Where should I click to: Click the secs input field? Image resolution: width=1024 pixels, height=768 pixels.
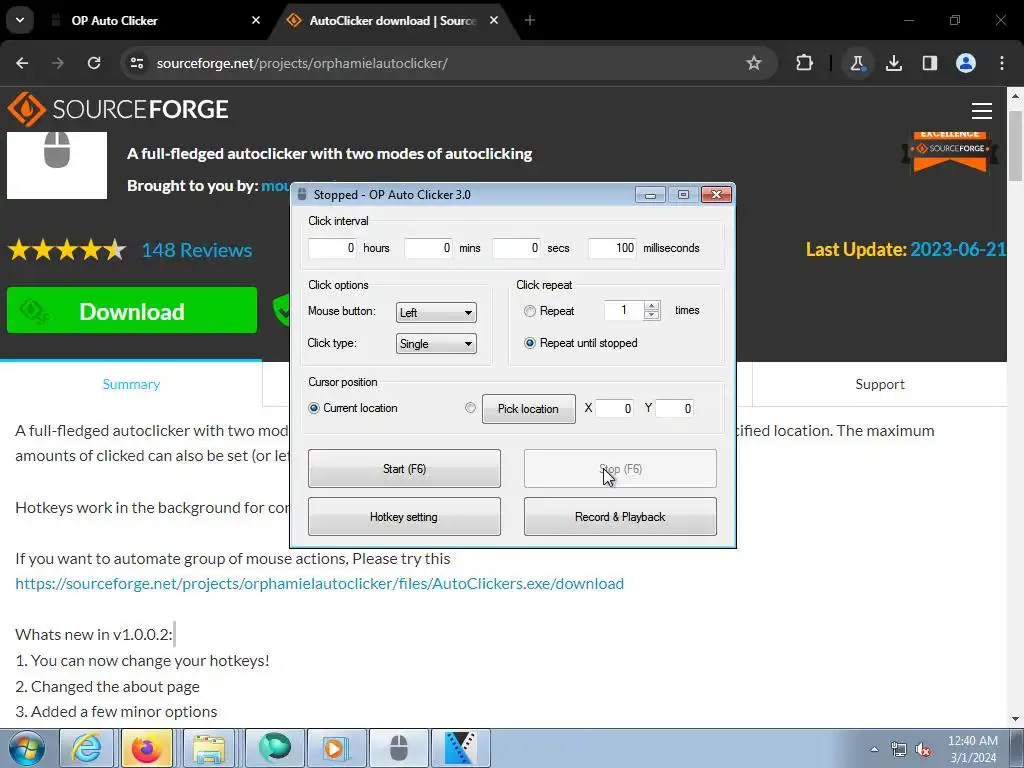[x=517, y=248]
